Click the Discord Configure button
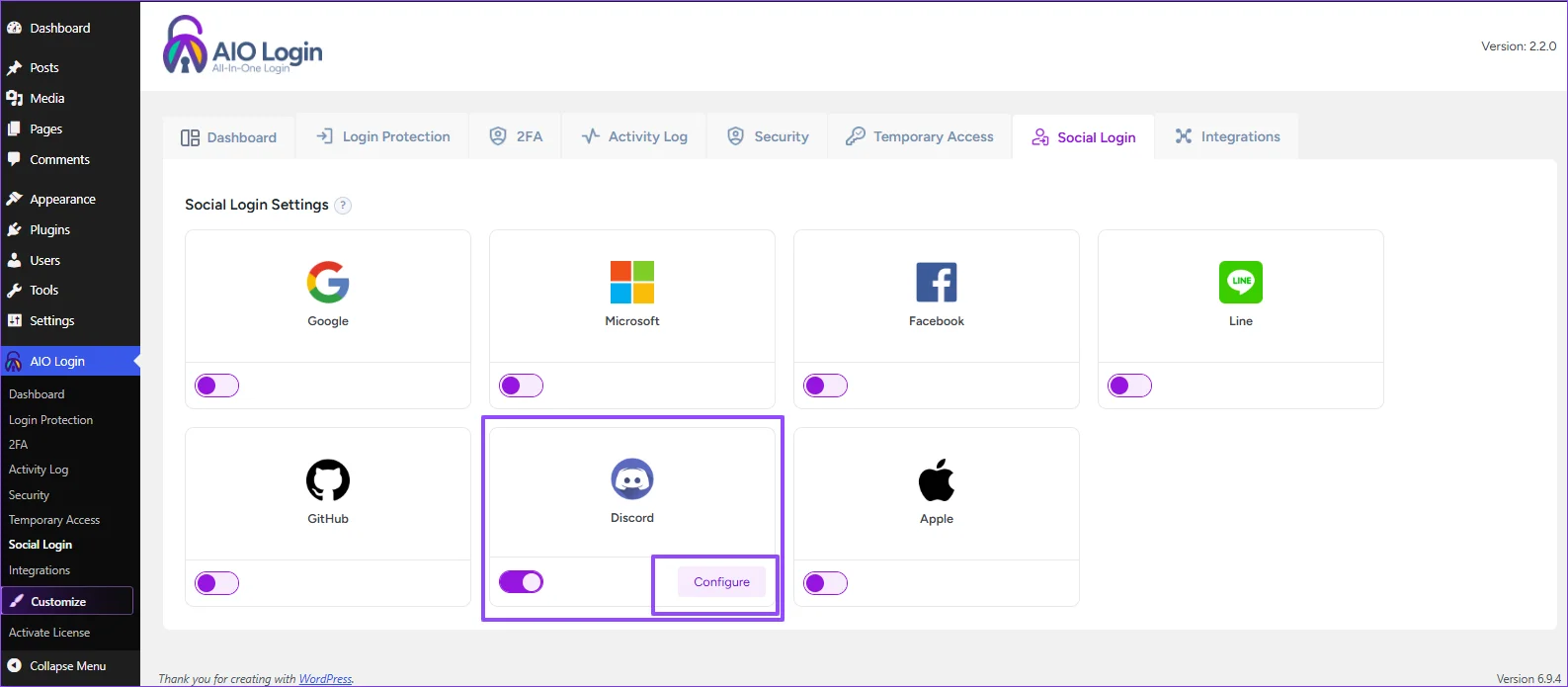 pyautogui.click(x=721, y=582)
